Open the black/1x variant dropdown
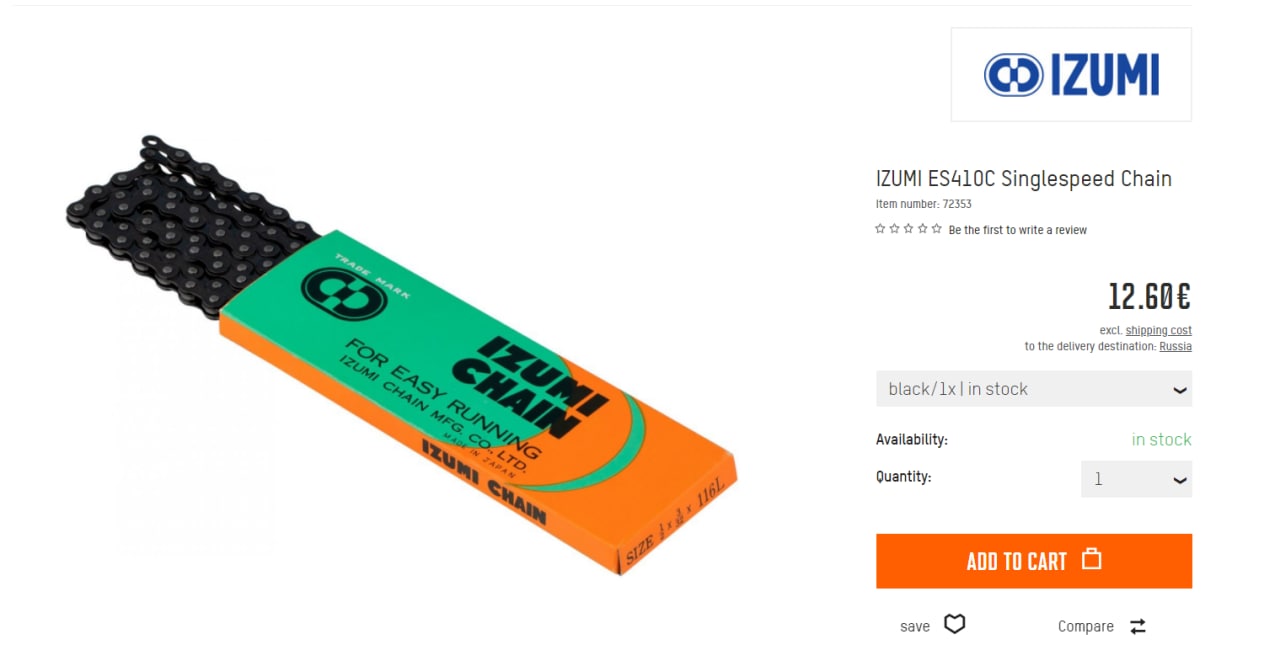This screenshot has height=666, width=1280. click(x=1034, y=389)
